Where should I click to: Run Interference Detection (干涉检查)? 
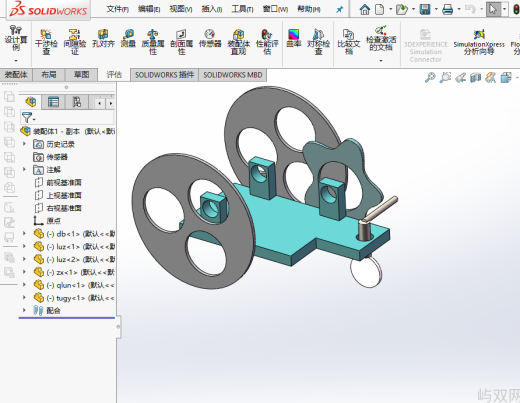pyautogui.click(x=46, y=42)
